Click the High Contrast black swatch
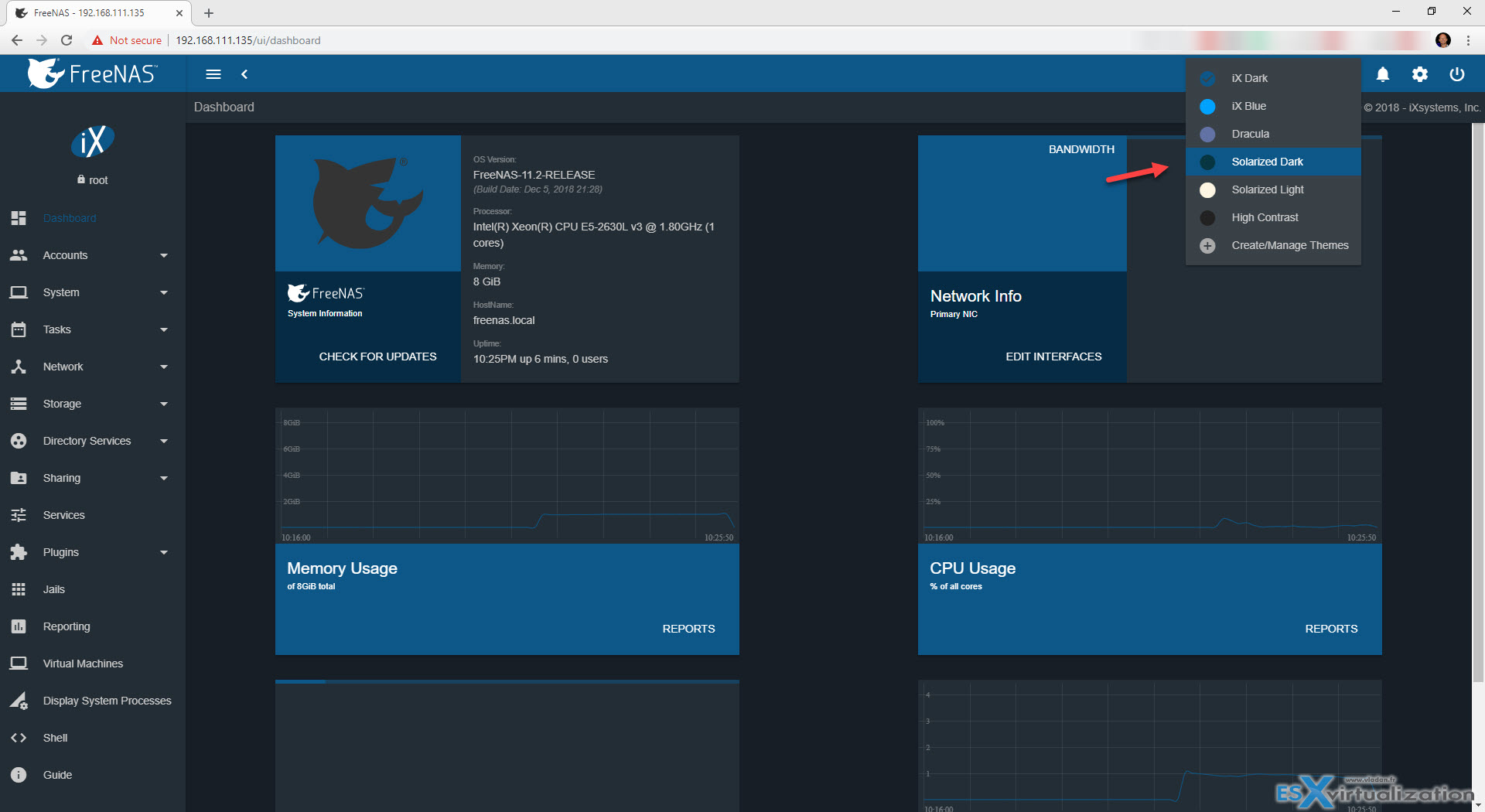Image resolution: width=1485 pixels, height=812 pixels. 1207,218
